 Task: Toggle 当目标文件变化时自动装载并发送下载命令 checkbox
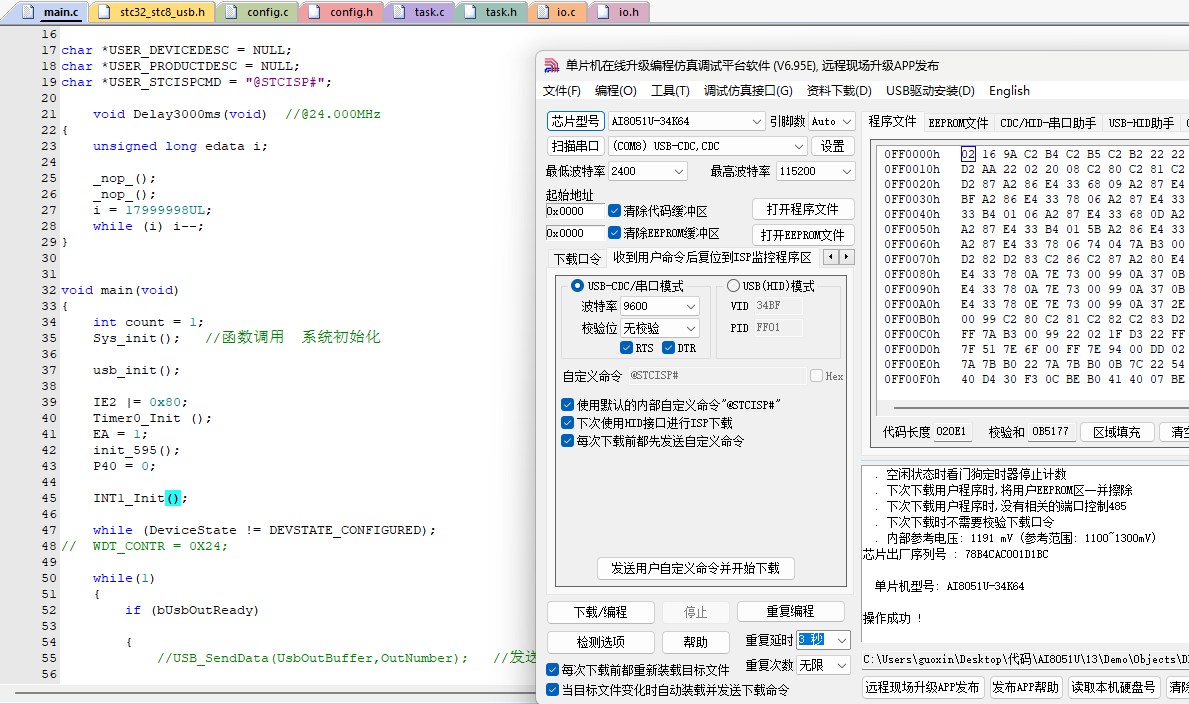(x=553, y=690)
